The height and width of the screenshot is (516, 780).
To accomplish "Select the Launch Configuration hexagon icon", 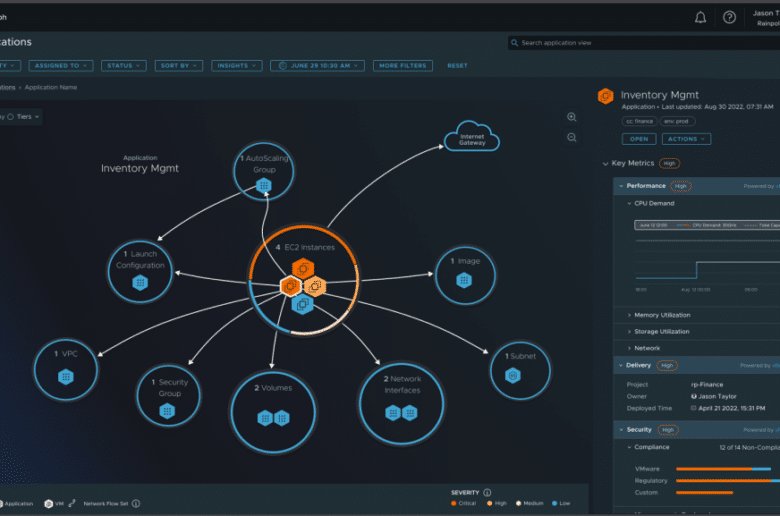I will (x=140, y=283).
